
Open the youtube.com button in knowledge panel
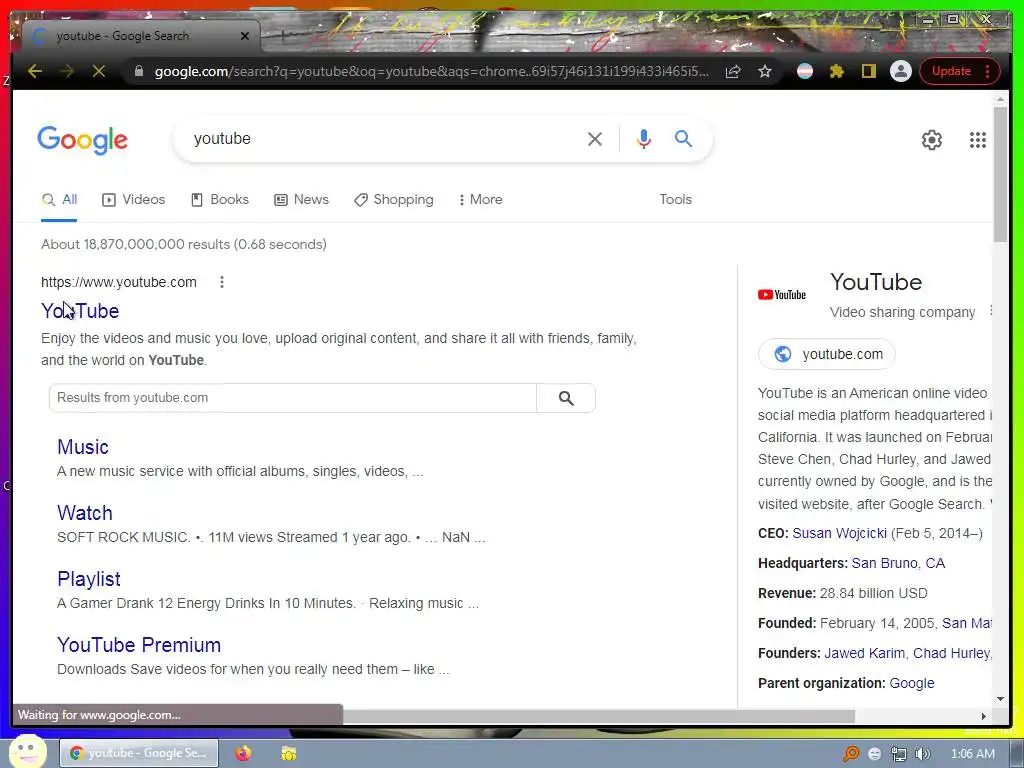[x=827, y=354]
